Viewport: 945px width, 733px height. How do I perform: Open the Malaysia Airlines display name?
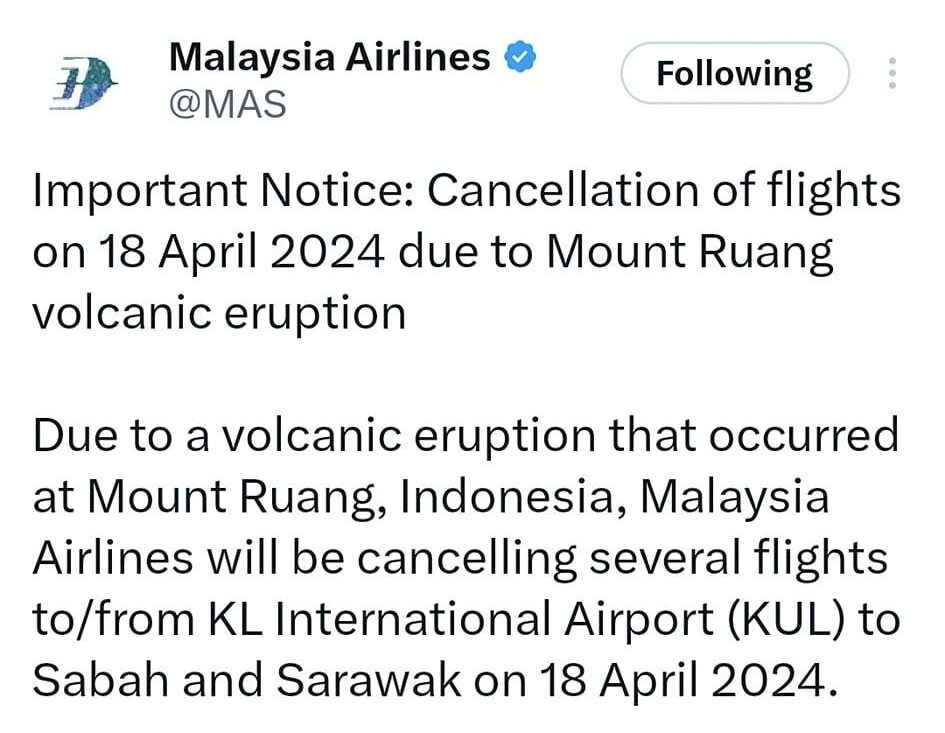click(x=329, y=57)
